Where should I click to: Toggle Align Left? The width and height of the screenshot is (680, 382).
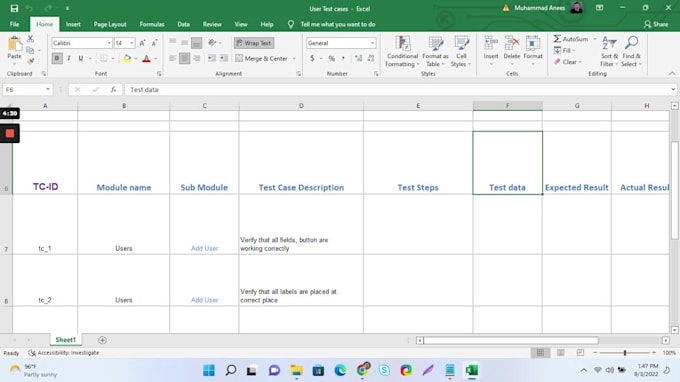click(173, 58)
